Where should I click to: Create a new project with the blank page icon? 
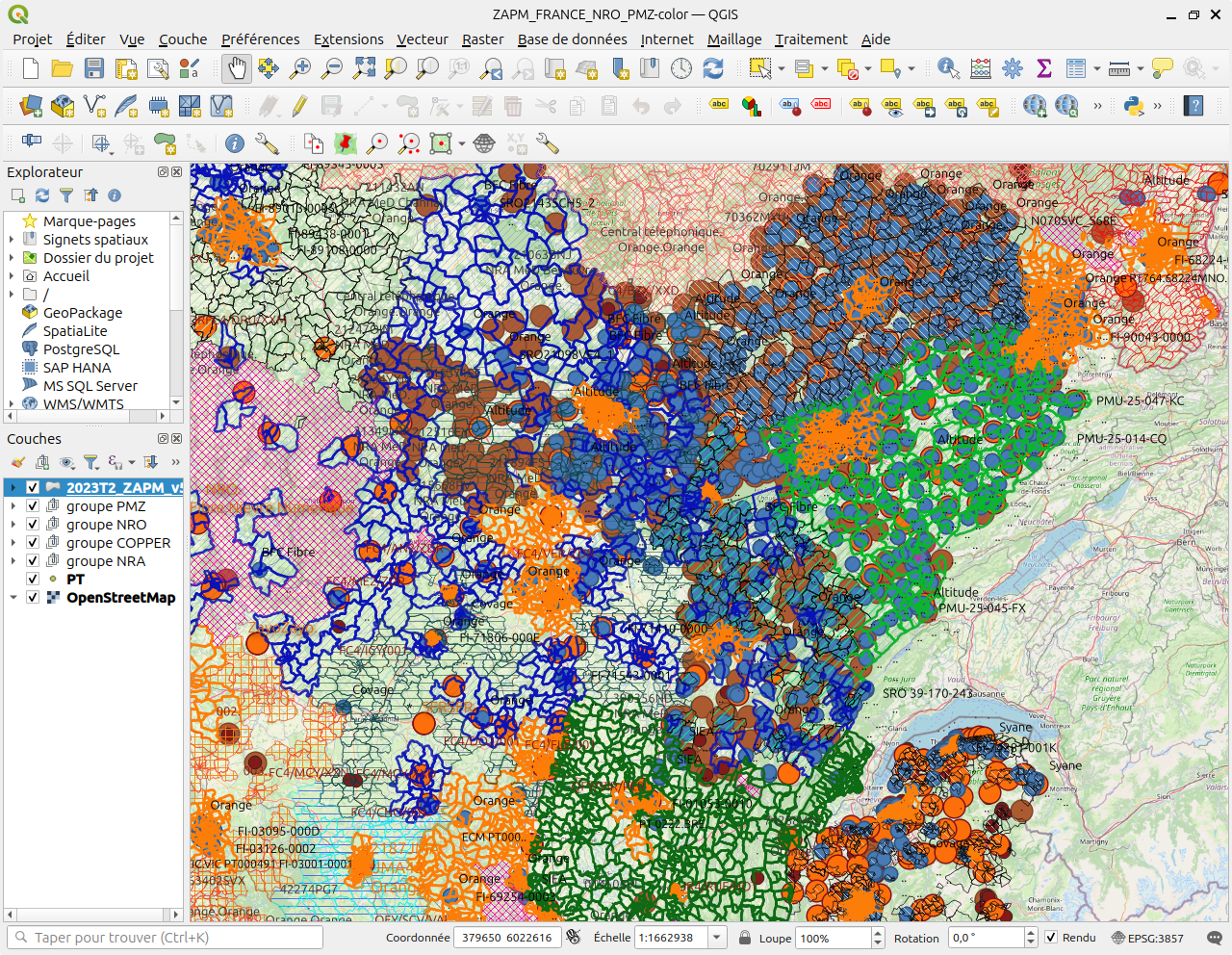(x=31, y=68)
